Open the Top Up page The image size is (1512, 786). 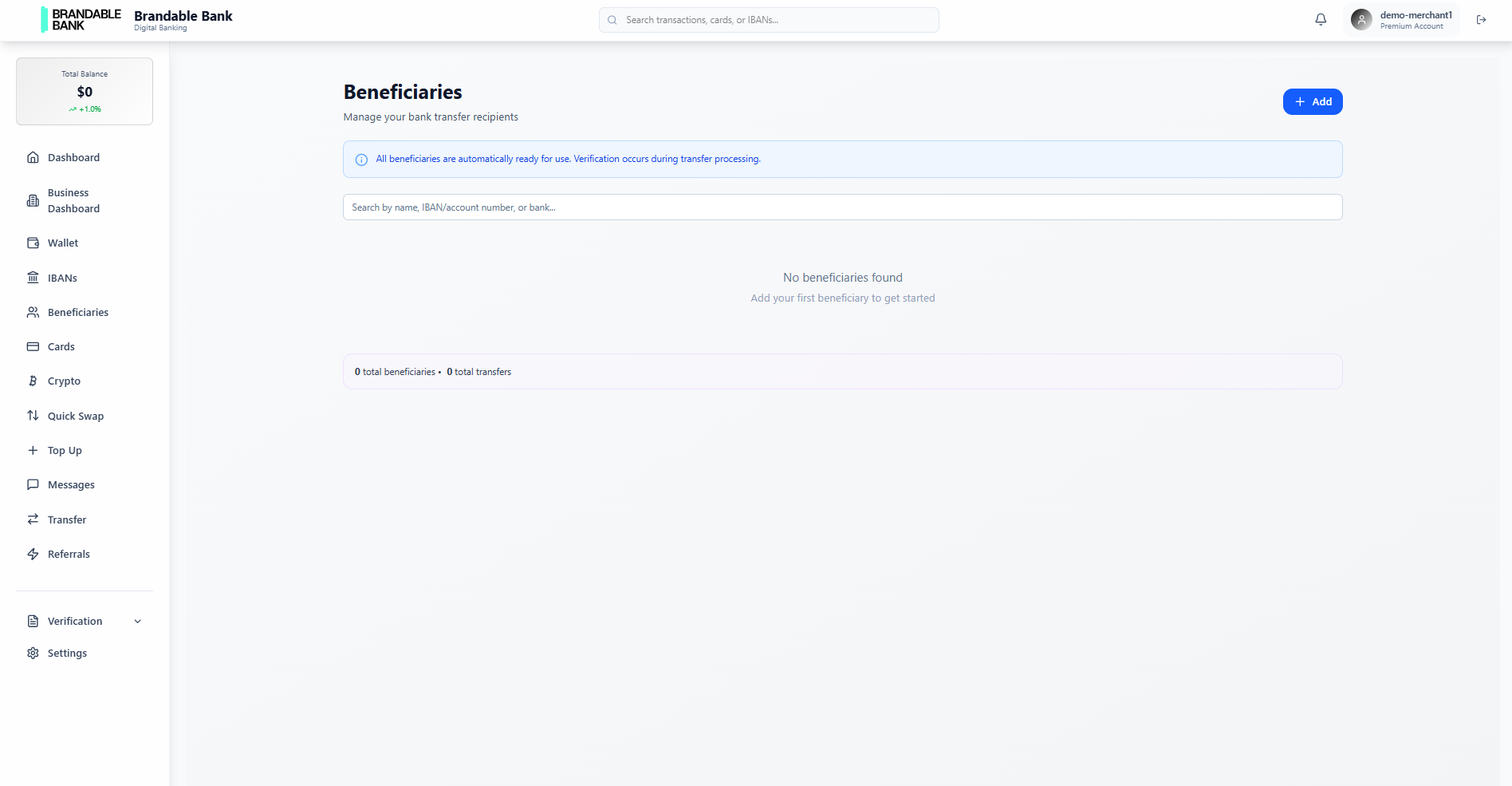(x=64, y=450)
